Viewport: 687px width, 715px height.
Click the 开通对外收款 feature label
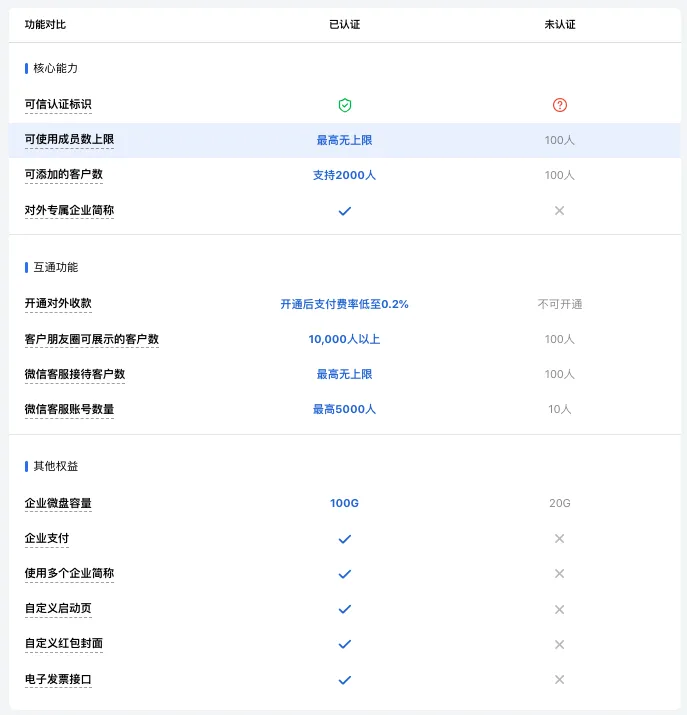(58, 304)
